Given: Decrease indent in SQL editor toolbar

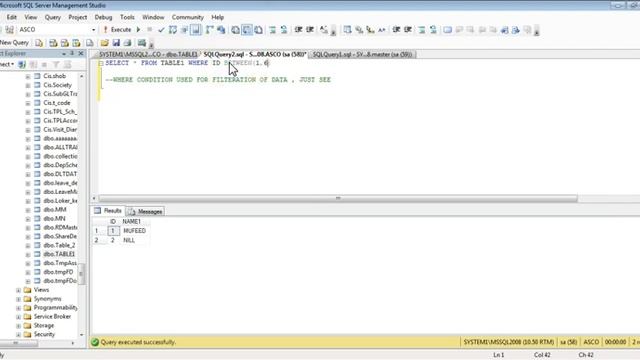Looking at the screenshot, I should pyautogui.click(x=298, y=29).
